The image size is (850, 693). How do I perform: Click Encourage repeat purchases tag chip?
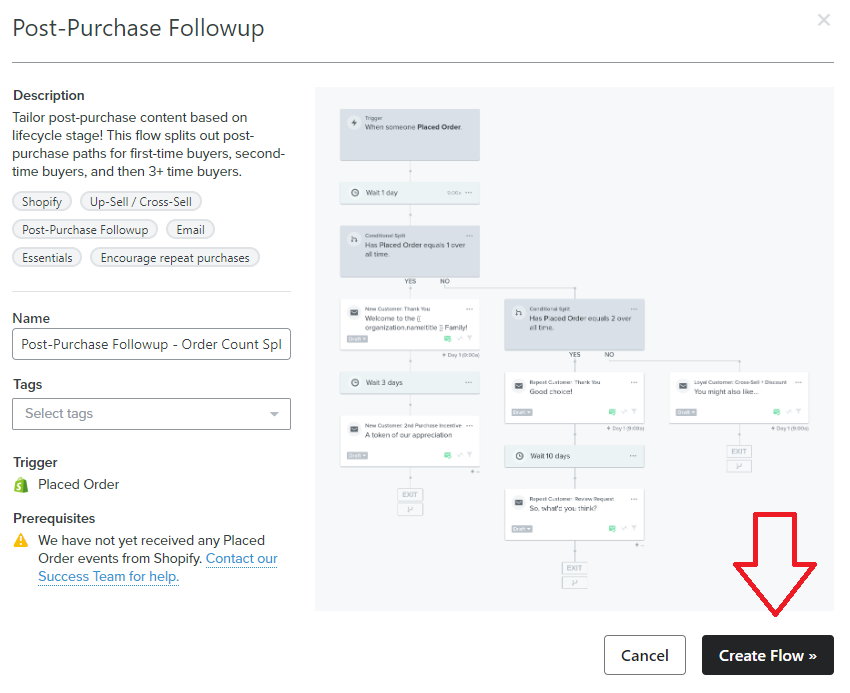point(175,258)
